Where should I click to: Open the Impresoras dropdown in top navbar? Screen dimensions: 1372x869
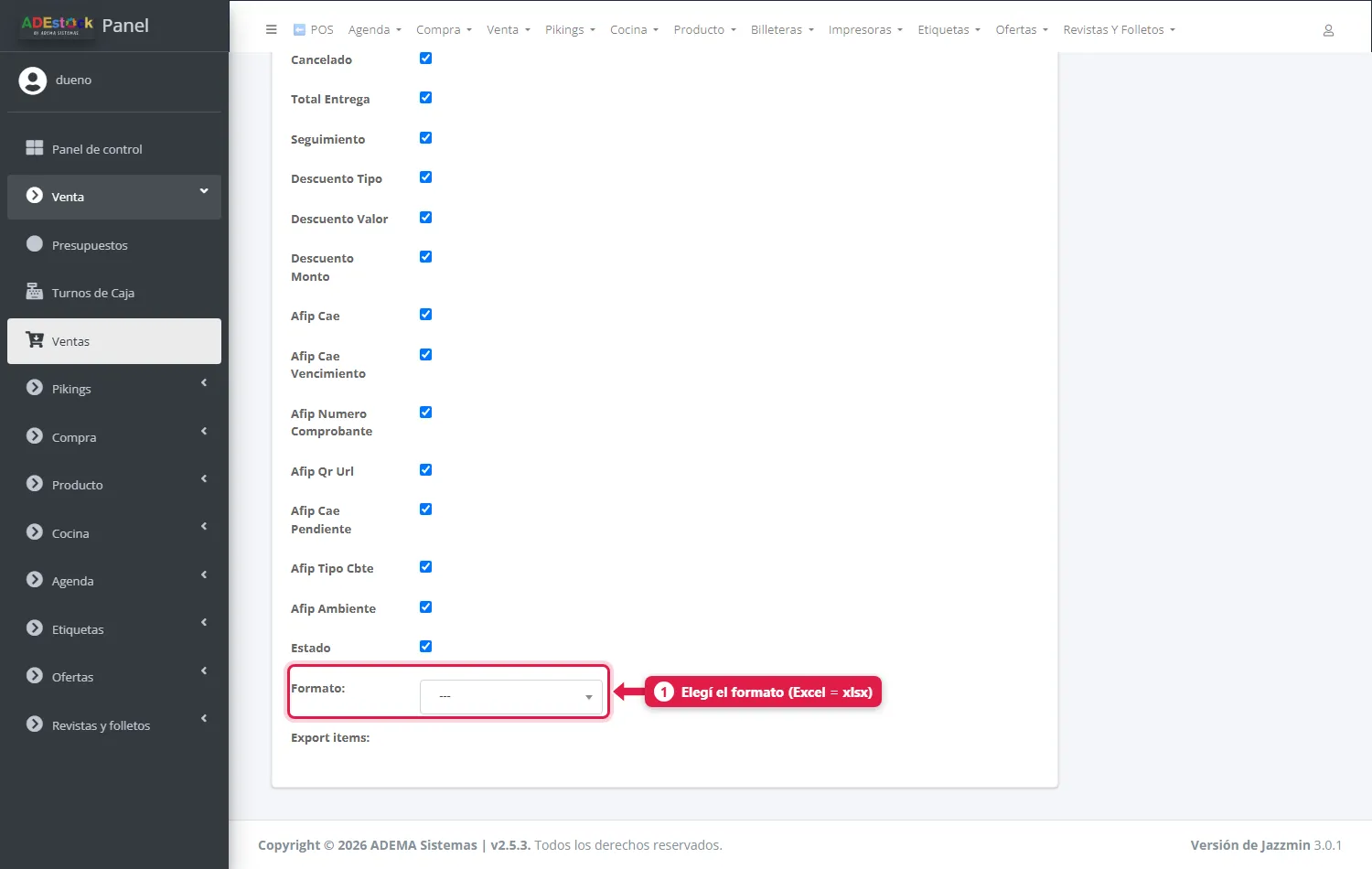[865, 30]
